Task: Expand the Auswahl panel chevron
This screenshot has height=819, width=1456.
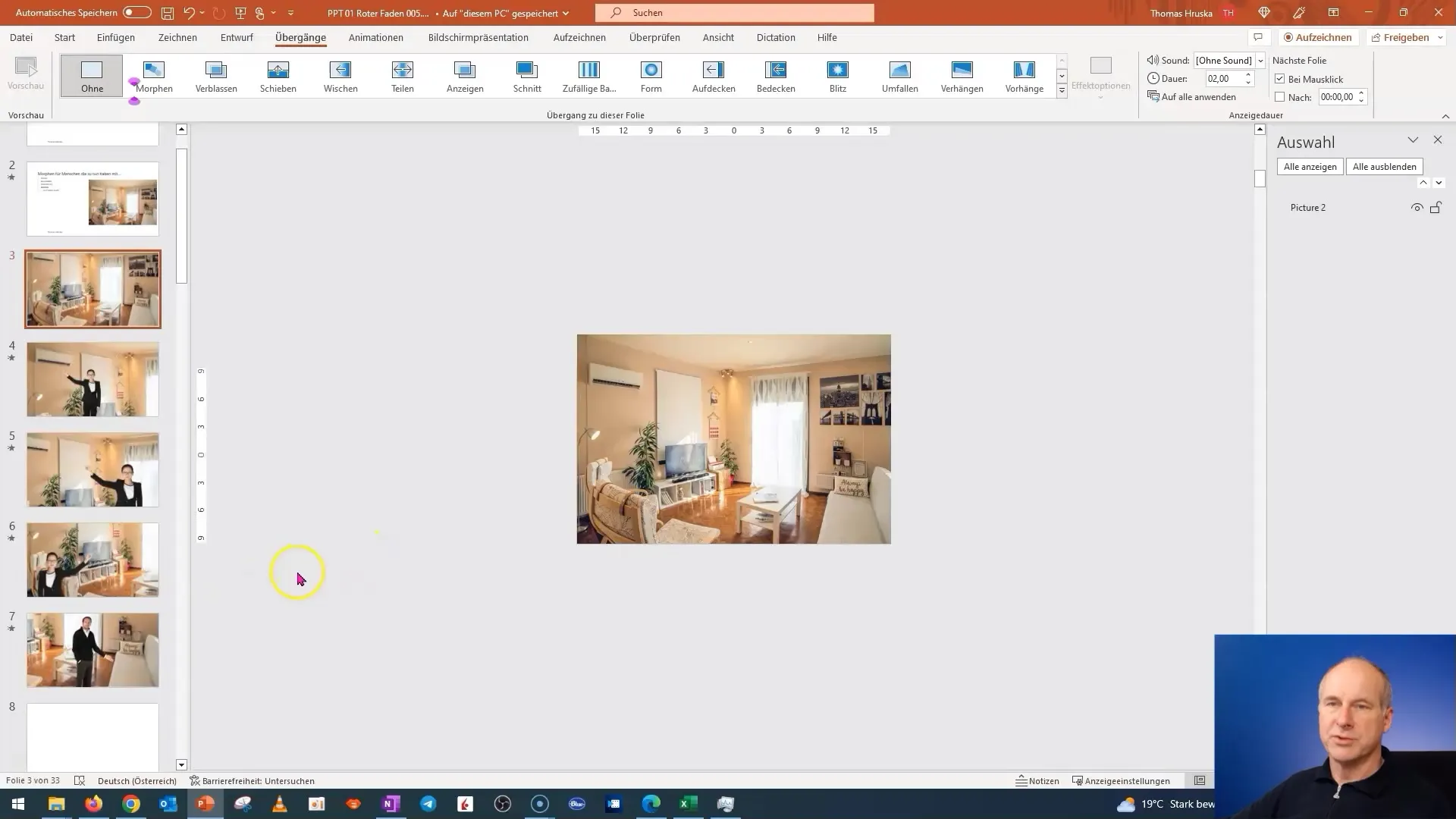Action: (x=1412, y=140)
